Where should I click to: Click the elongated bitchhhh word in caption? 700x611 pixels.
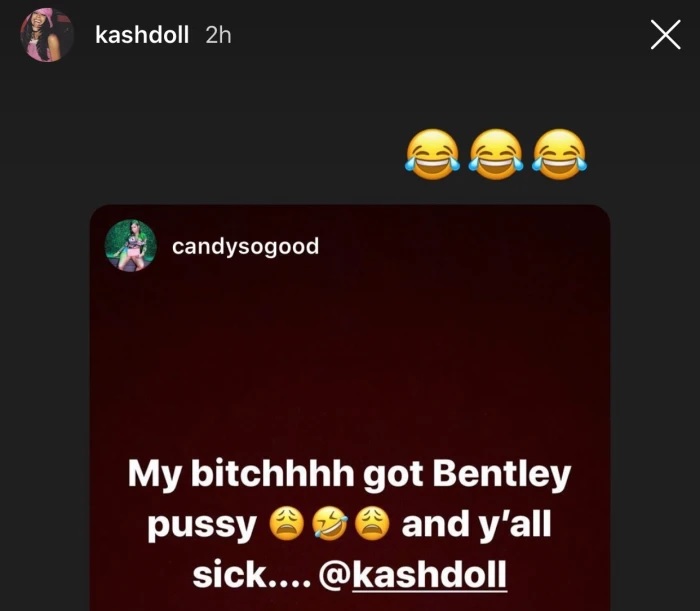pos(272,474)
